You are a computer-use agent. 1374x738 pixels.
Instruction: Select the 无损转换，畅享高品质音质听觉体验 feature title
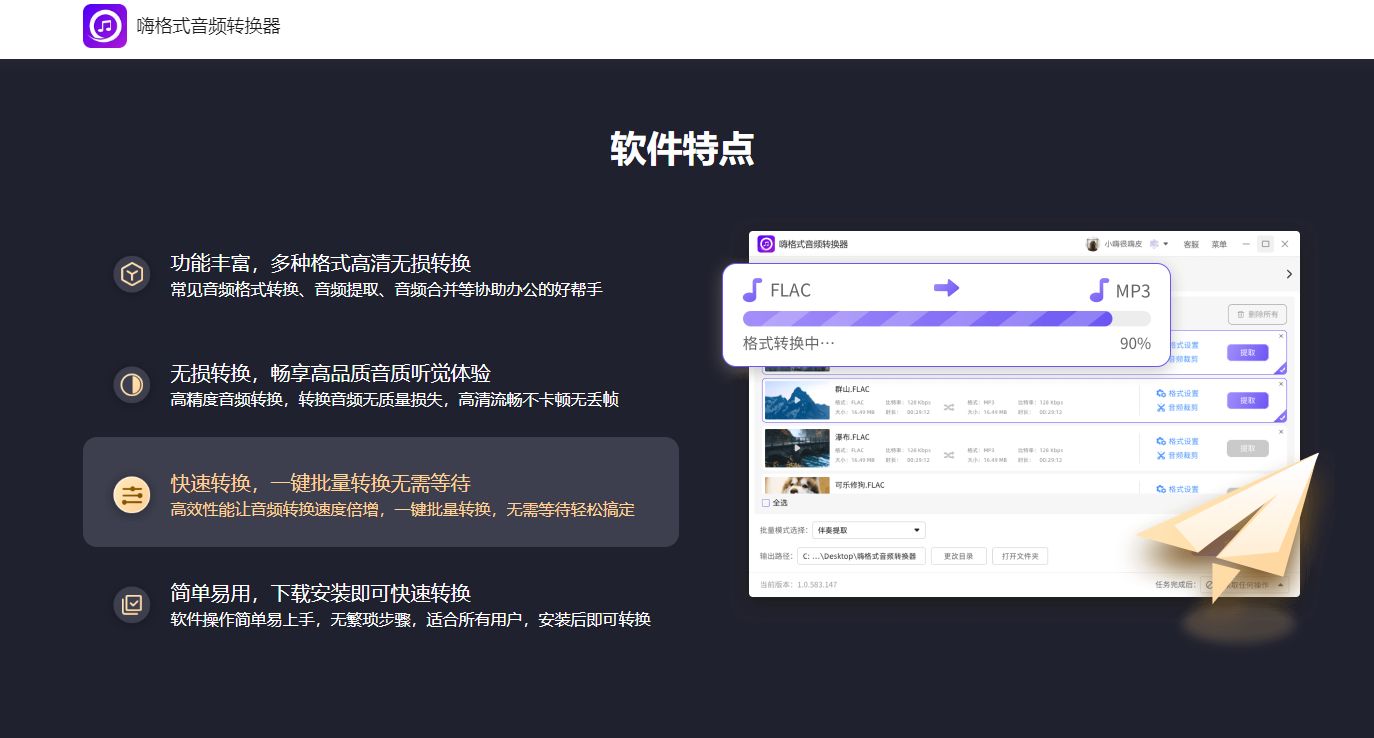[x=330, y=373]
